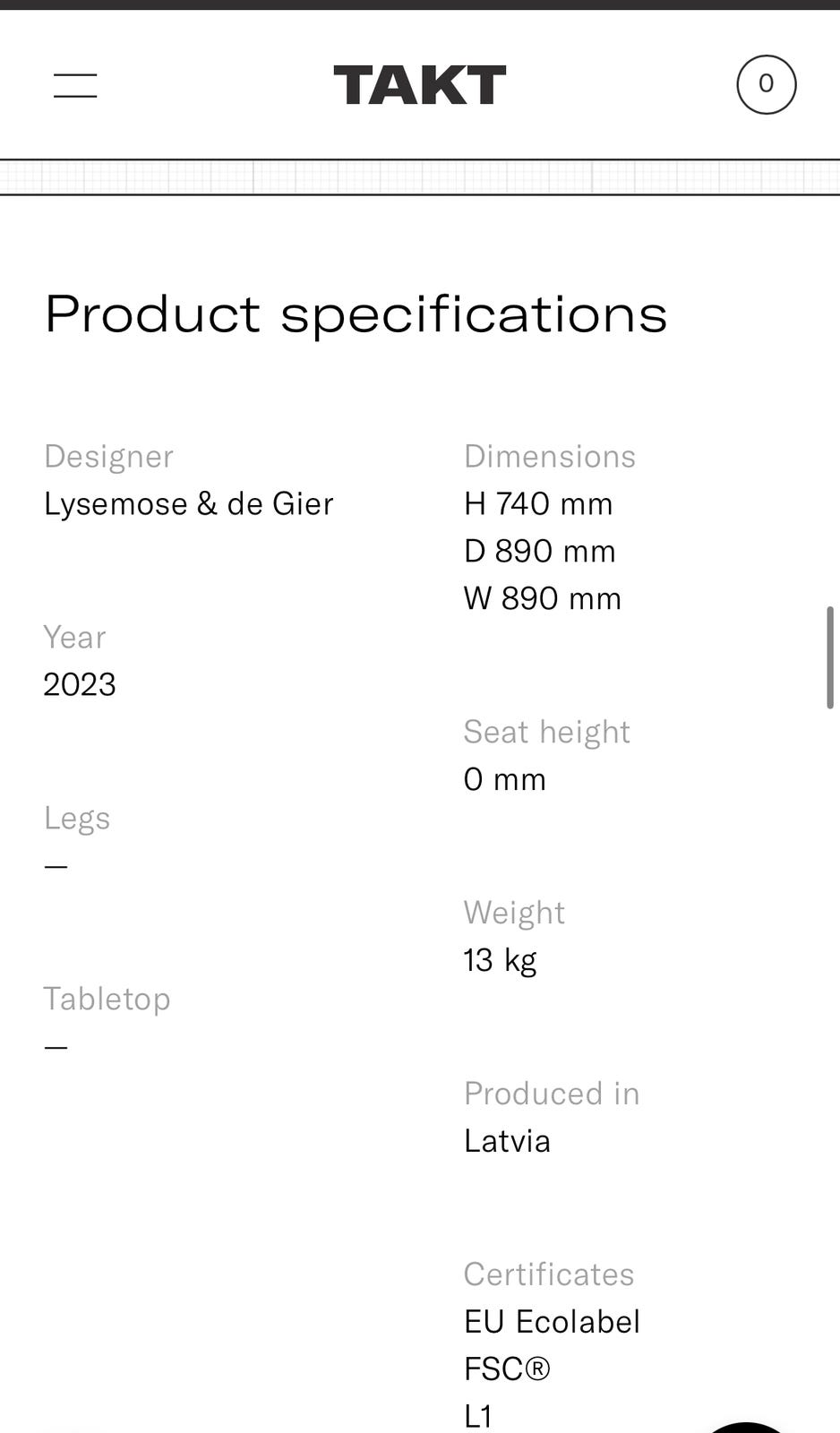Click the TAKT logo
840x1433 pixels.
[419, 85]
